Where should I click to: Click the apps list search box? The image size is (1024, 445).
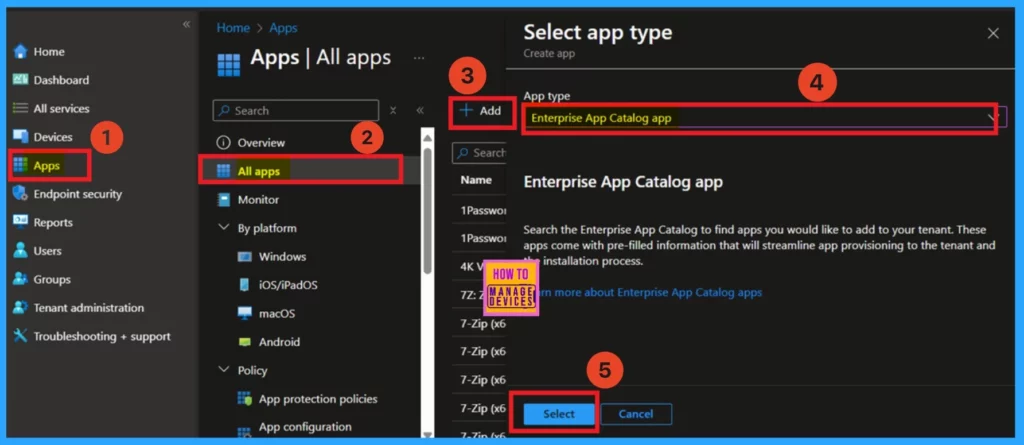479,153
